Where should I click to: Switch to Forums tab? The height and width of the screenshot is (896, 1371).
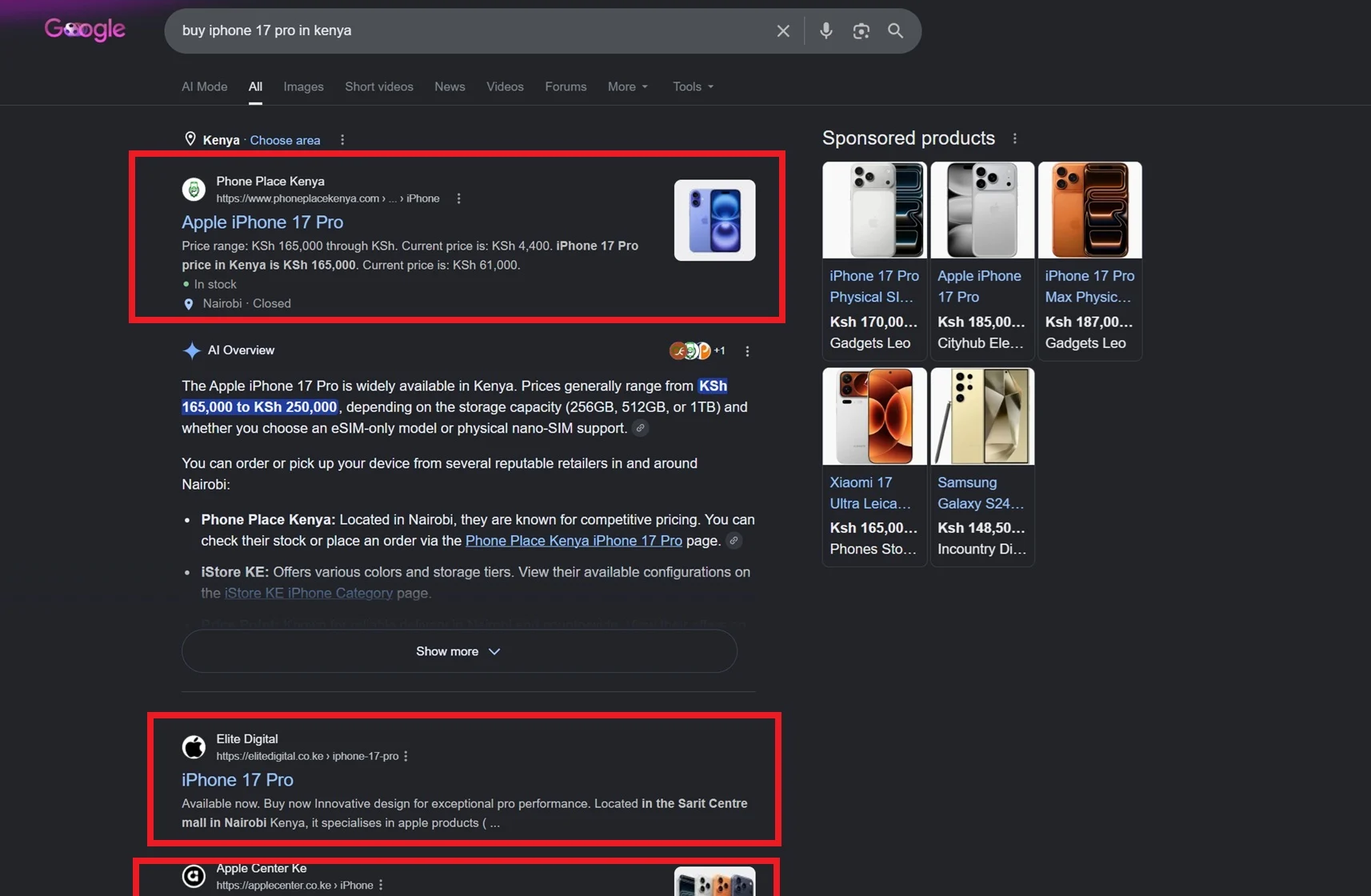coord(566,86)
